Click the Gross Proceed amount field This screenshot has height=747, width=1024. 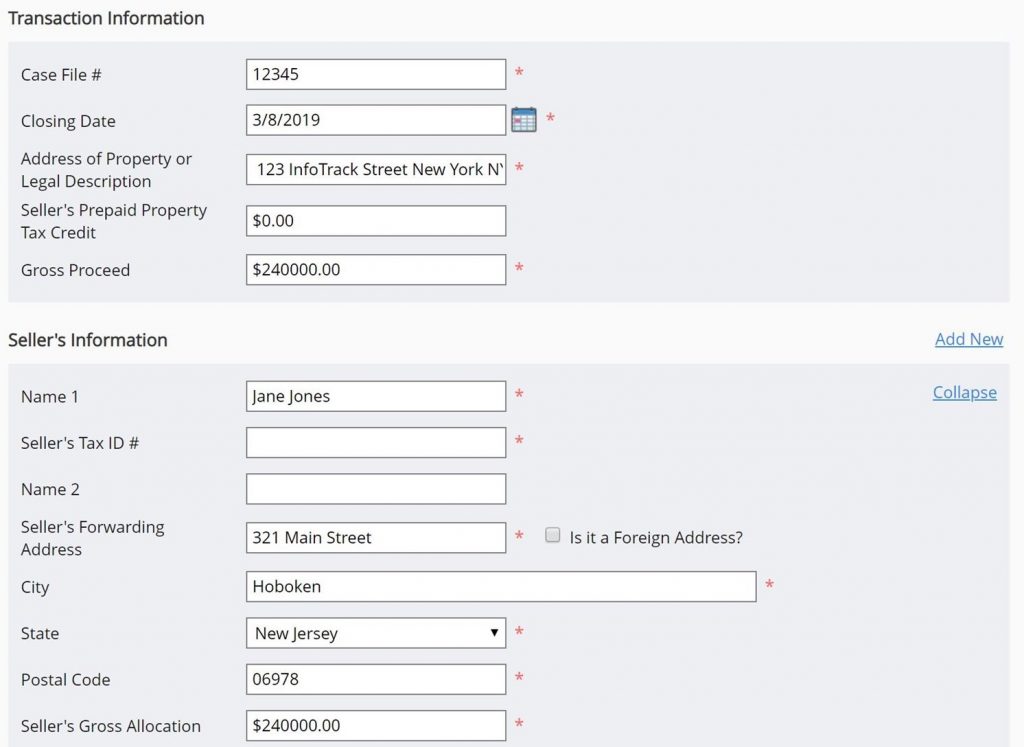tap(375, 269)
